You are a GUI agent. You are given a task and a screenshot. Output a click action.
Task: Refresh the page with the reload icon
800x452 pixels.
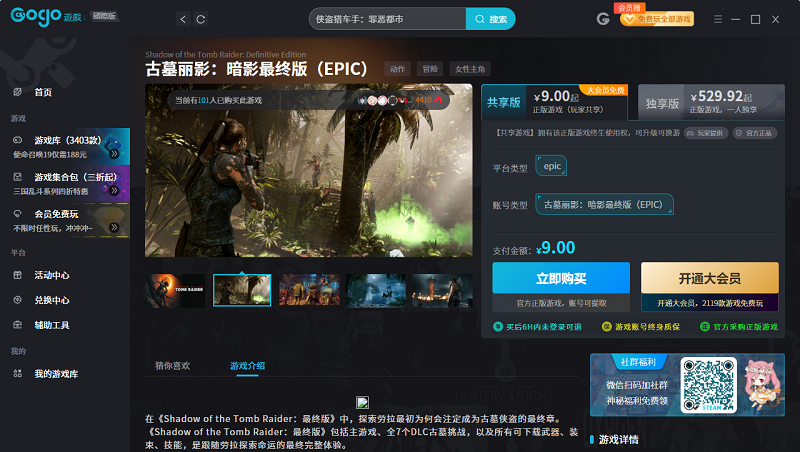pos(201,19)
